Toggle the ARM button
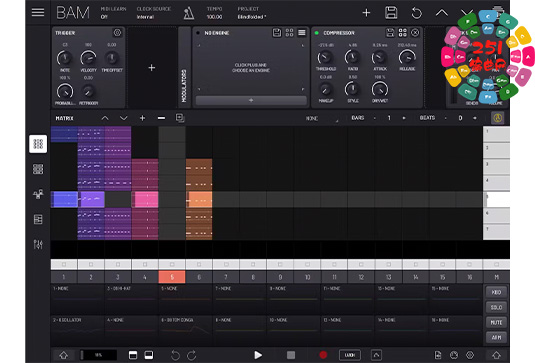 pos(496,337)
